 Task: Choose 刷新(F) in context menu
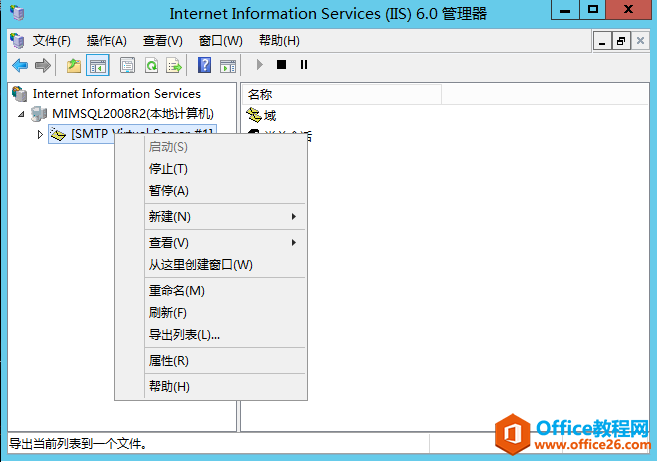click(225, 313)
